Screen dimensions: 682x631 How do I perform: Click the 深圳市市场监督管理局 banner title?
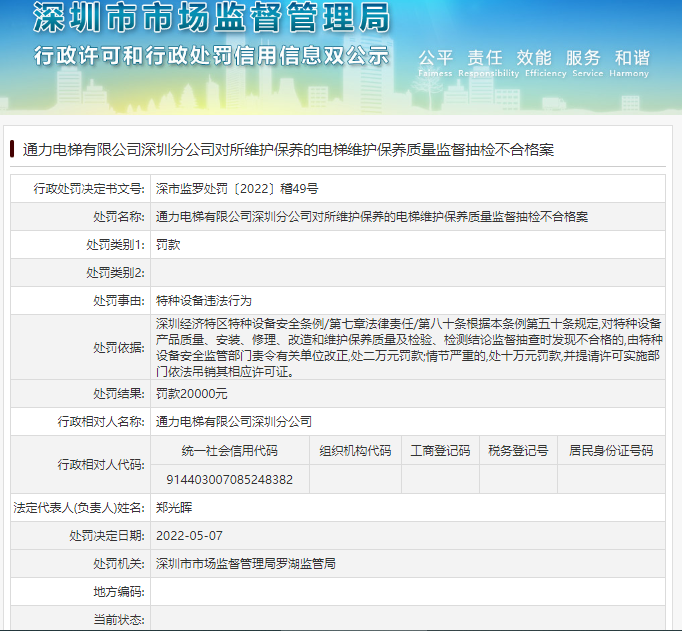(x=212, y=17)
